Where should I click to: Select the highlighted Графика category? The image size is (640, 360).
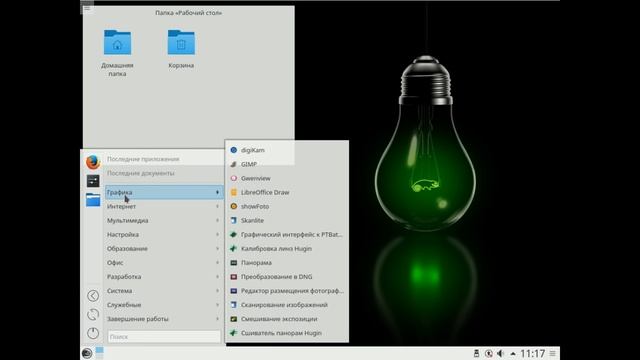(164, 192)
